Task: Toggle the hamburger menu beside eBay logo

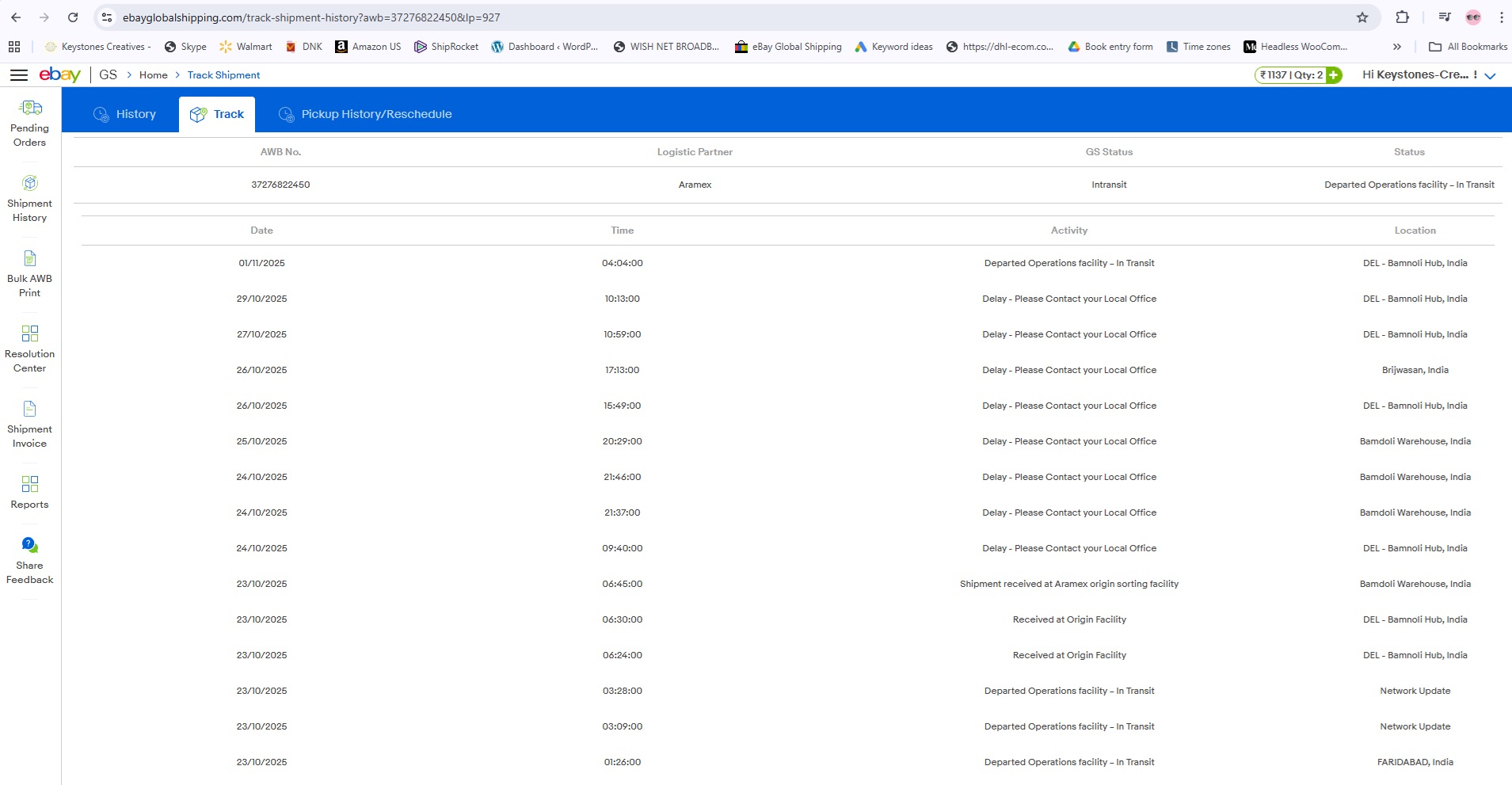Action: 18,75
